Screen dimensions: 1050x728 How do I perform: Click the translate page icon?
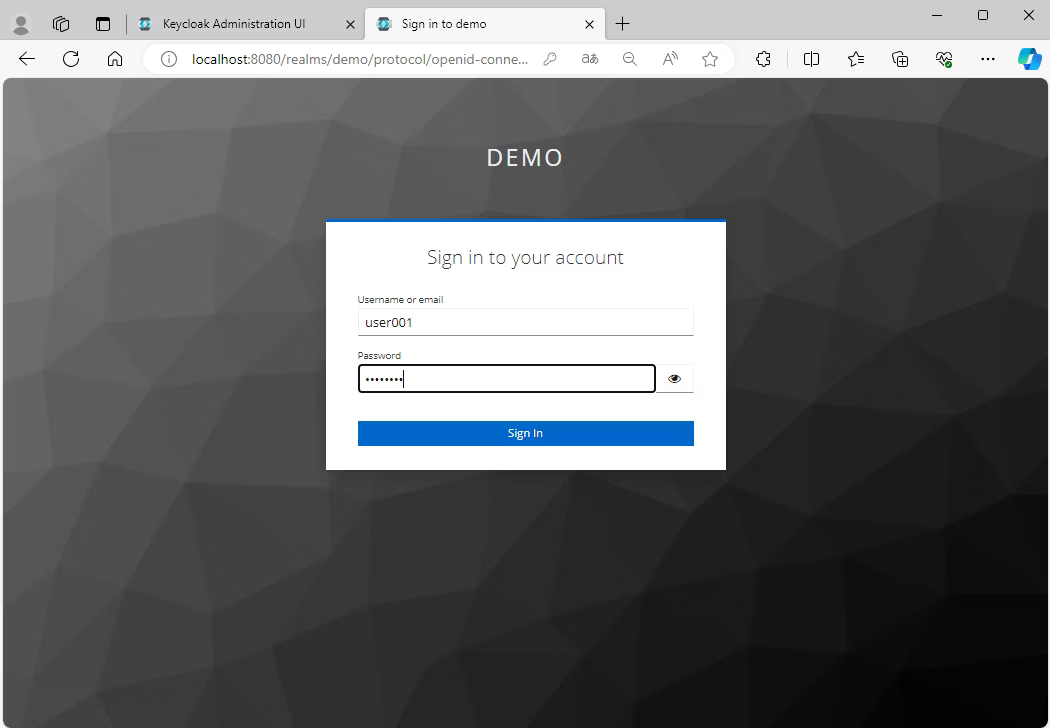tap(590, 59)
